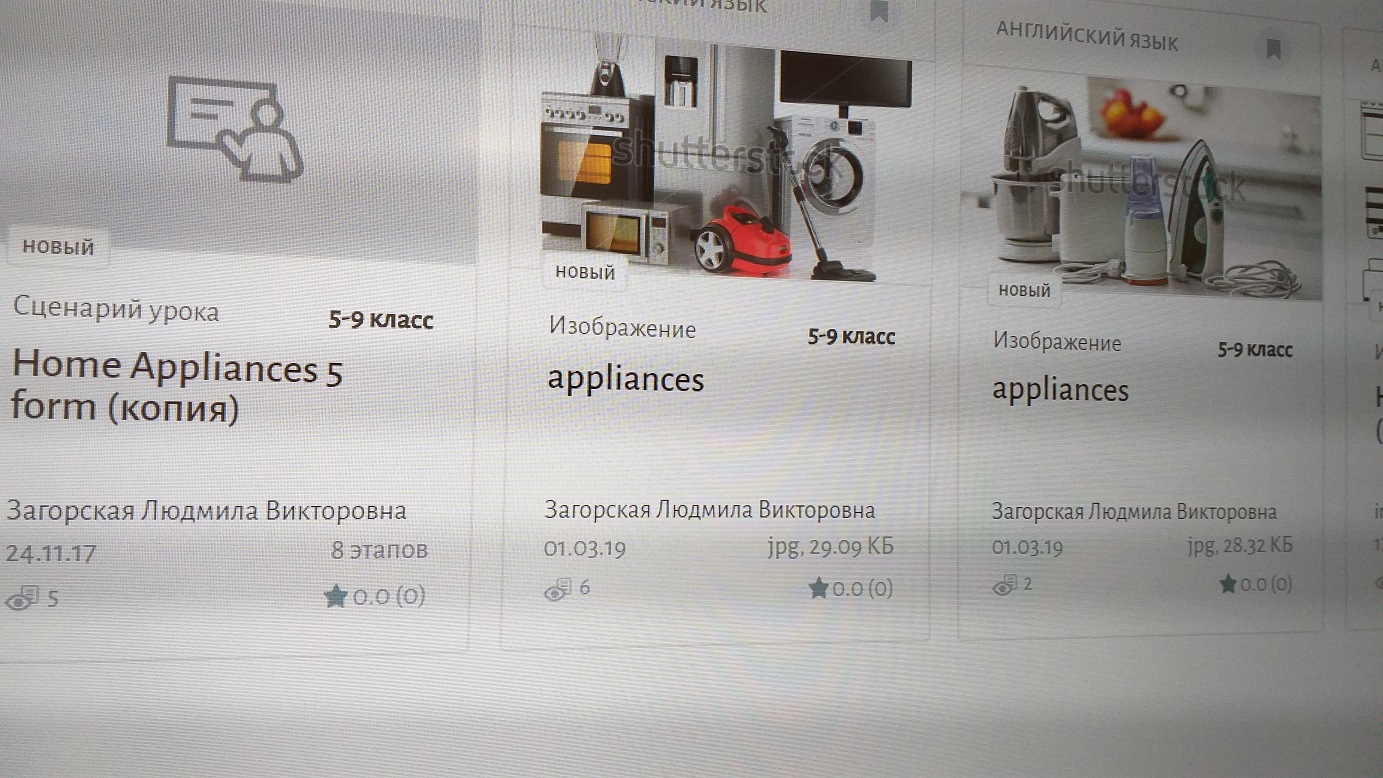
Task: Open Home Appliances 5 form (копия) title
Action: [177, 387]
